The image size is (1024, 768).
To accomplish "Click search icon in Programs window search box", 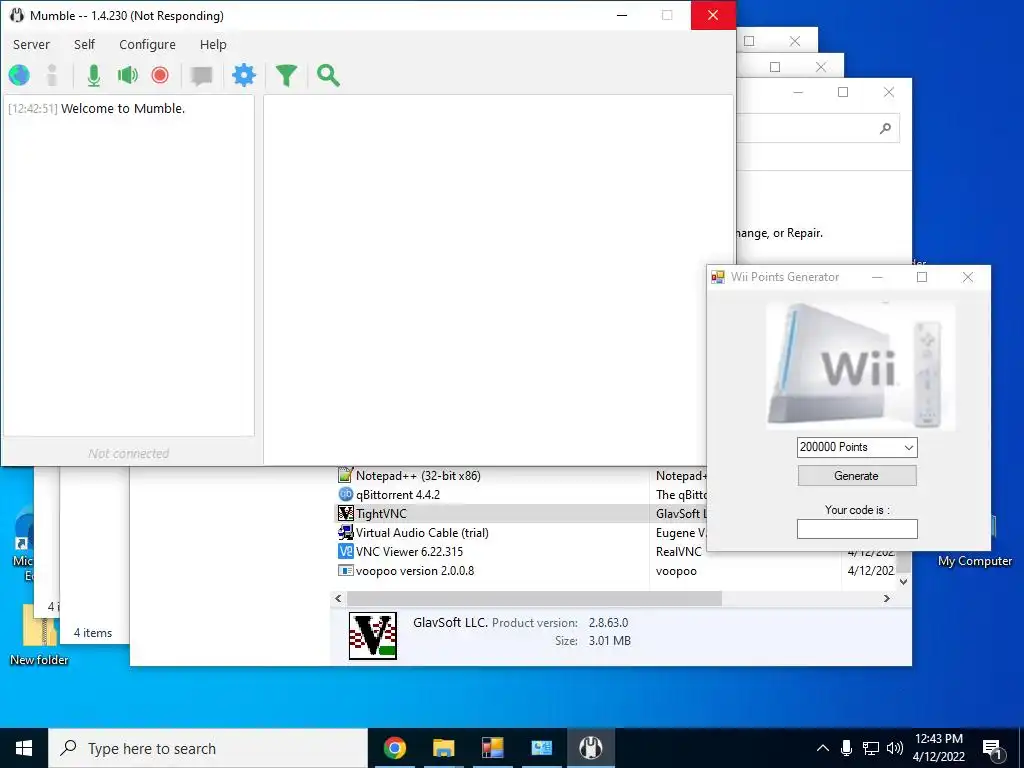I will pyautogui.click(x=885, y=128).
